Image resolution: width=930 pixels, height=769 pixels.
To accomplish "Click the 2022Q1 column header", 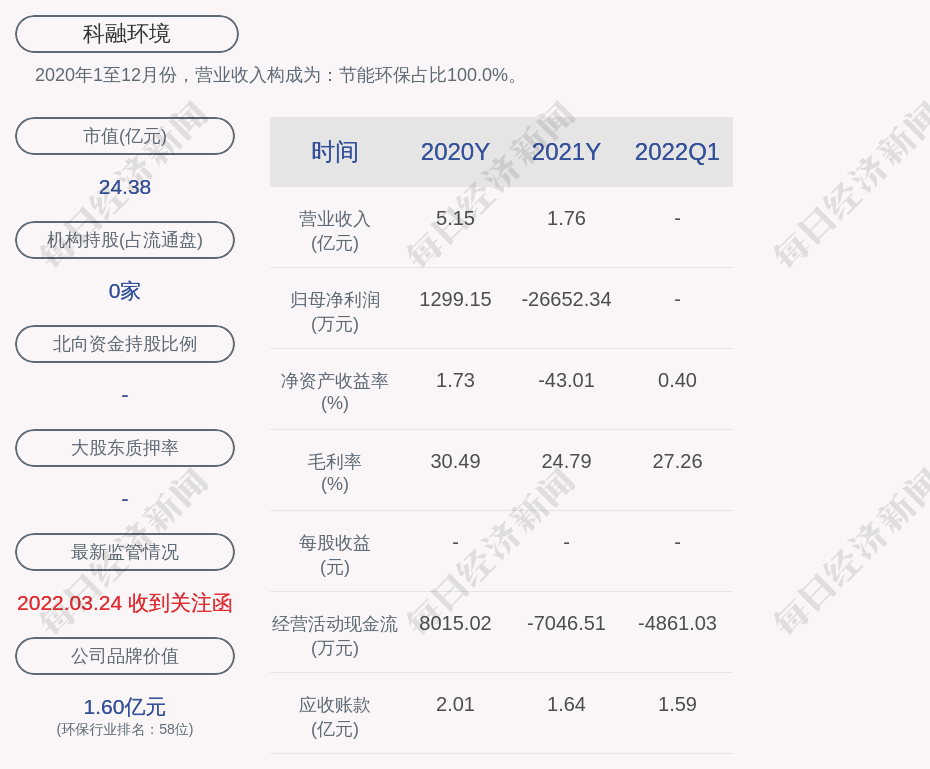I will coord(677,152).
